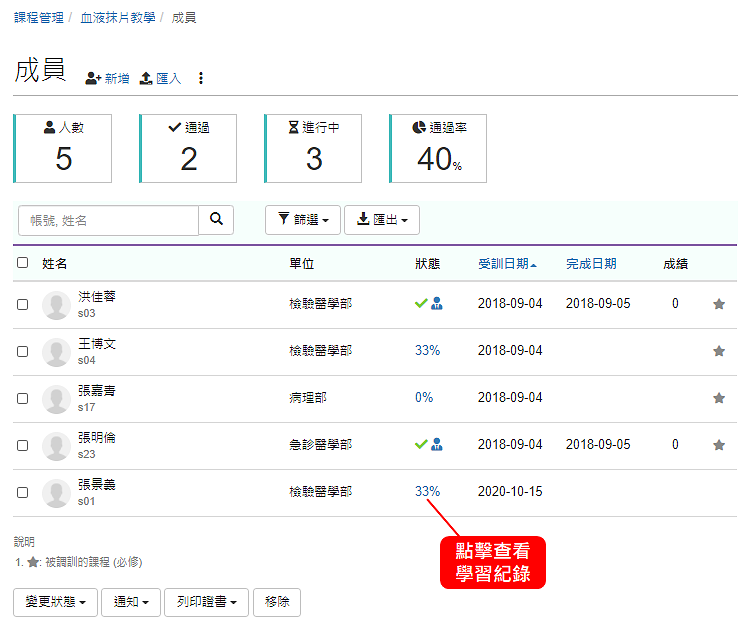This screenshot has height=628, width=752.
Task: Click the 移除 button
Action: coord(277,602)
